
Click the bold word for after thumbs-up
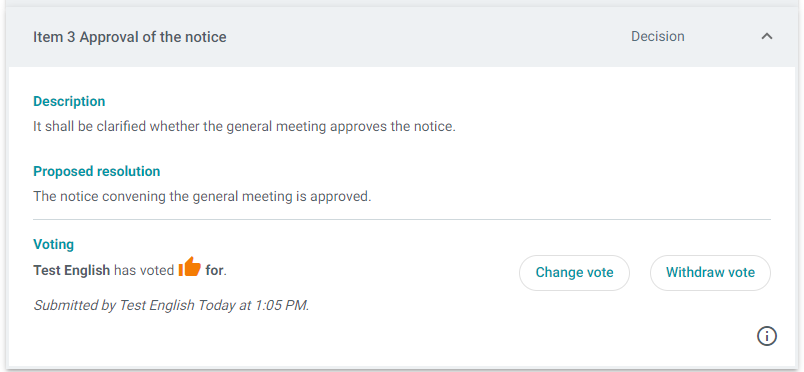pyautogui.click(x=215, y=270)
